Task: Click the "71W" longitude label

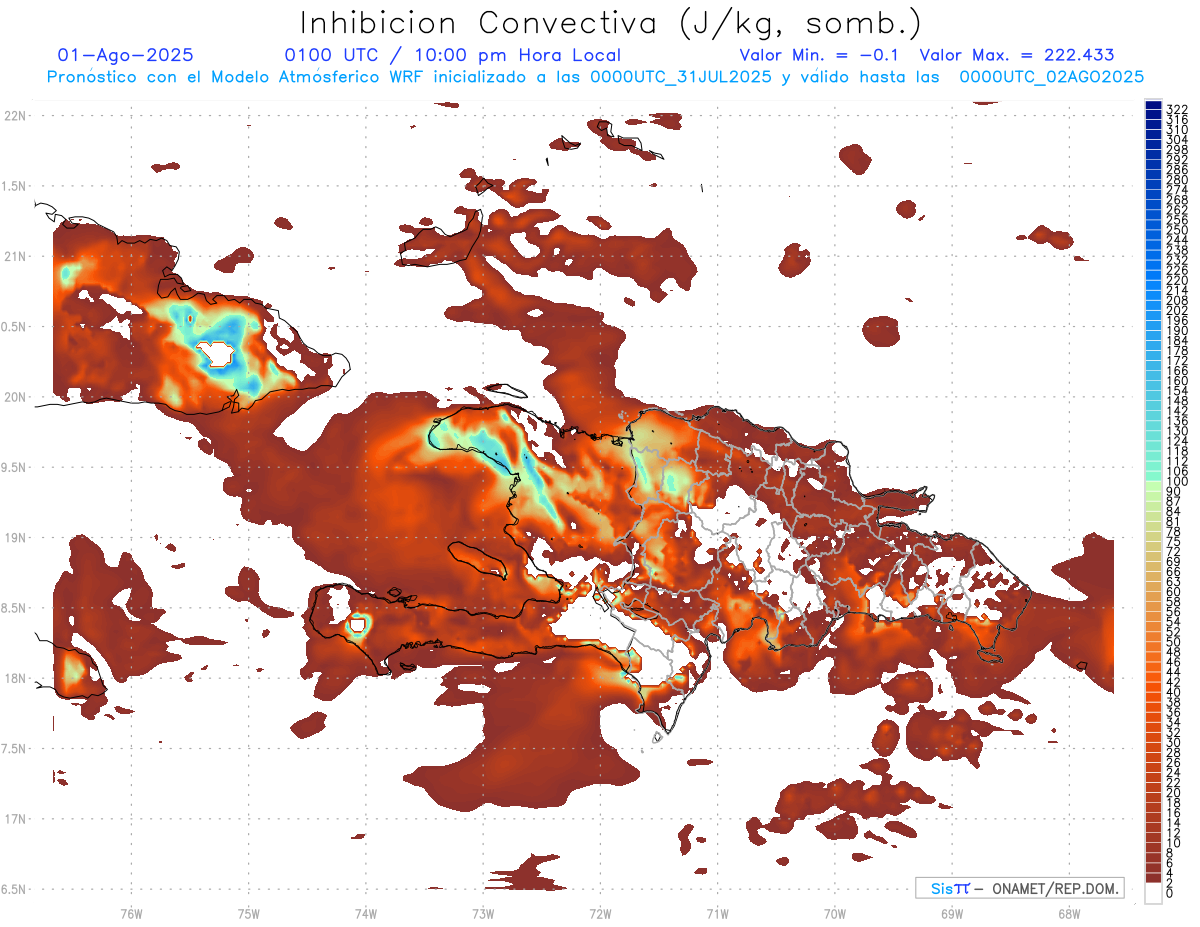Action: pyautogui.click(x=717, y=912)
